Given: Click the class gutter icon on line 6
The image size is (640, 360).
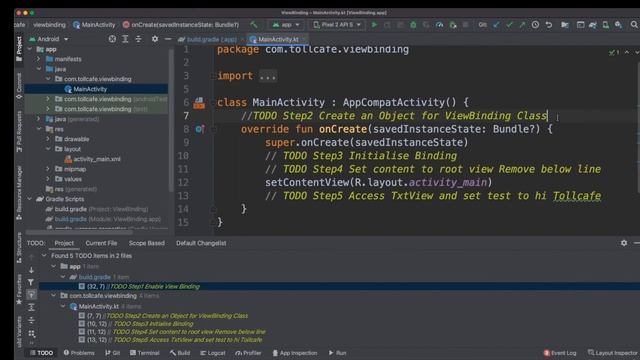Looking at the screenshot, I should [199, 103].
